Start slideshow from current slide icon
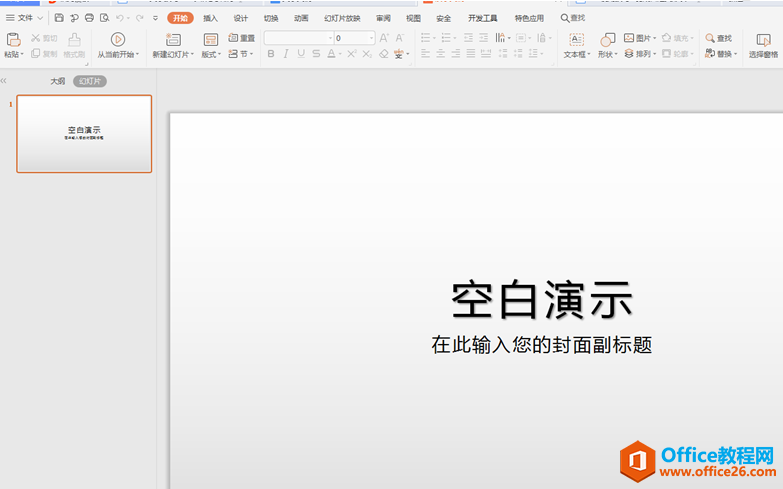 [118, 39]
